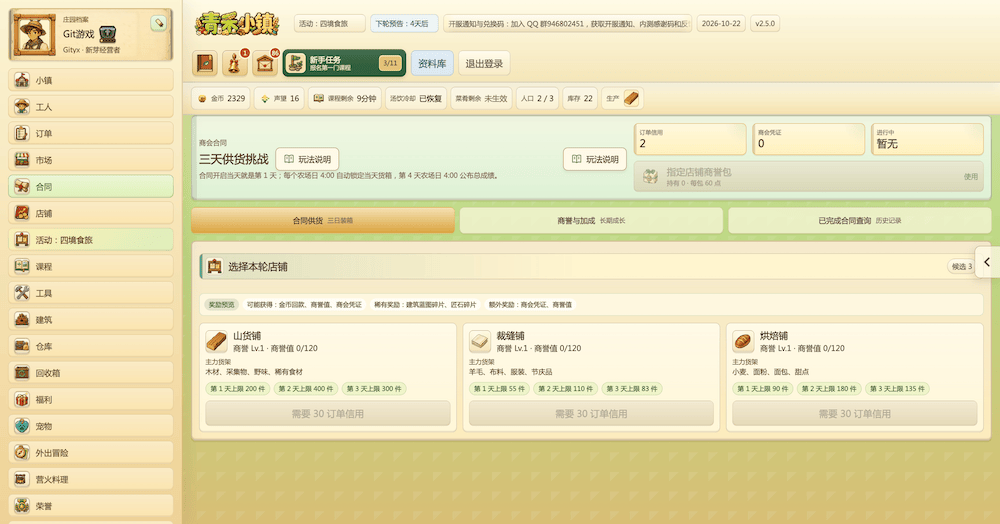Click 退出登录 to log out
Image resolution: width=1000 pixels, height=524 pixels.
484,63
